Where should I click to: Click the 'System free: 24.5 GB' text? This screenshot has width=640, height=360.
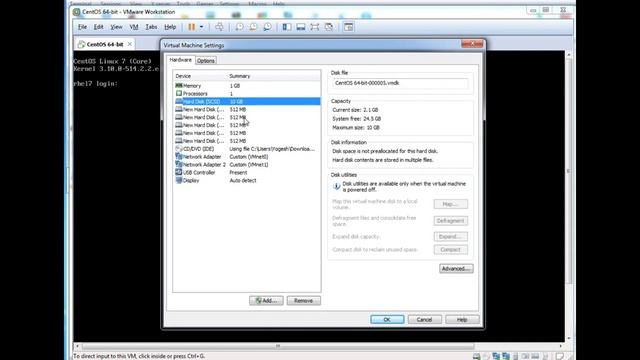(x=357, y=119)
